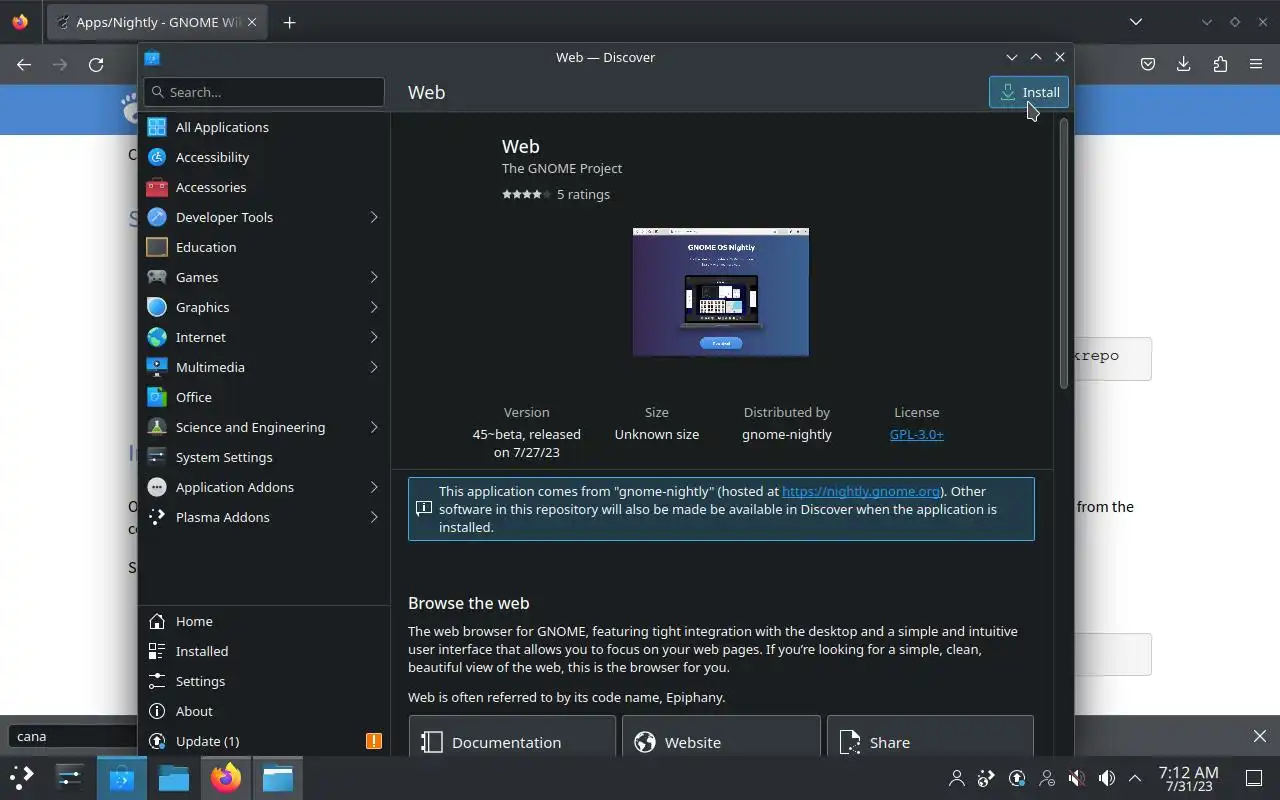Click the Discover search field
Viewport: 1280px width, 800px height.
click(264, 92)
